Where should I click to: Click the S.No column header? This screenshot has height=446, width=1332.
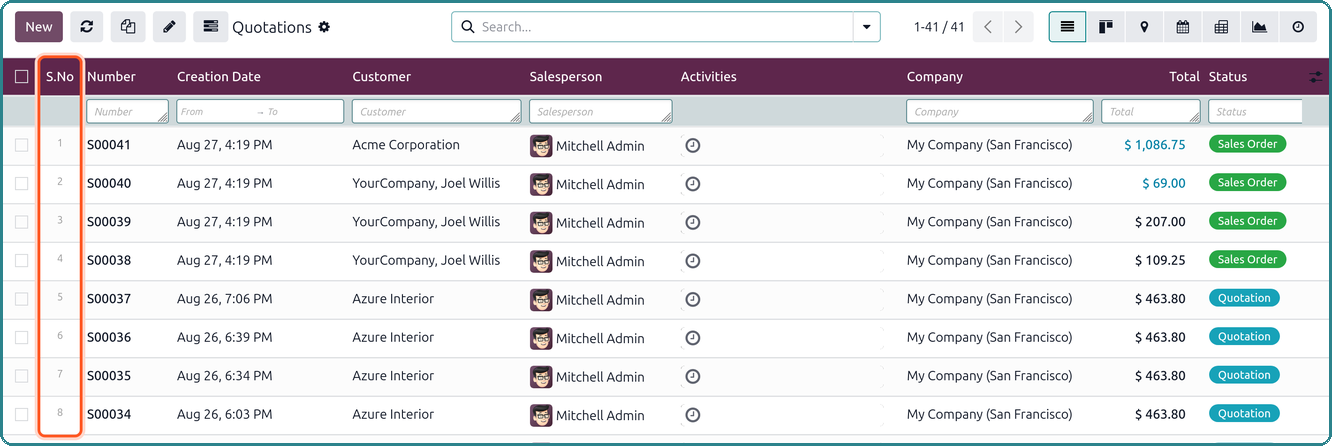(60, 77)
